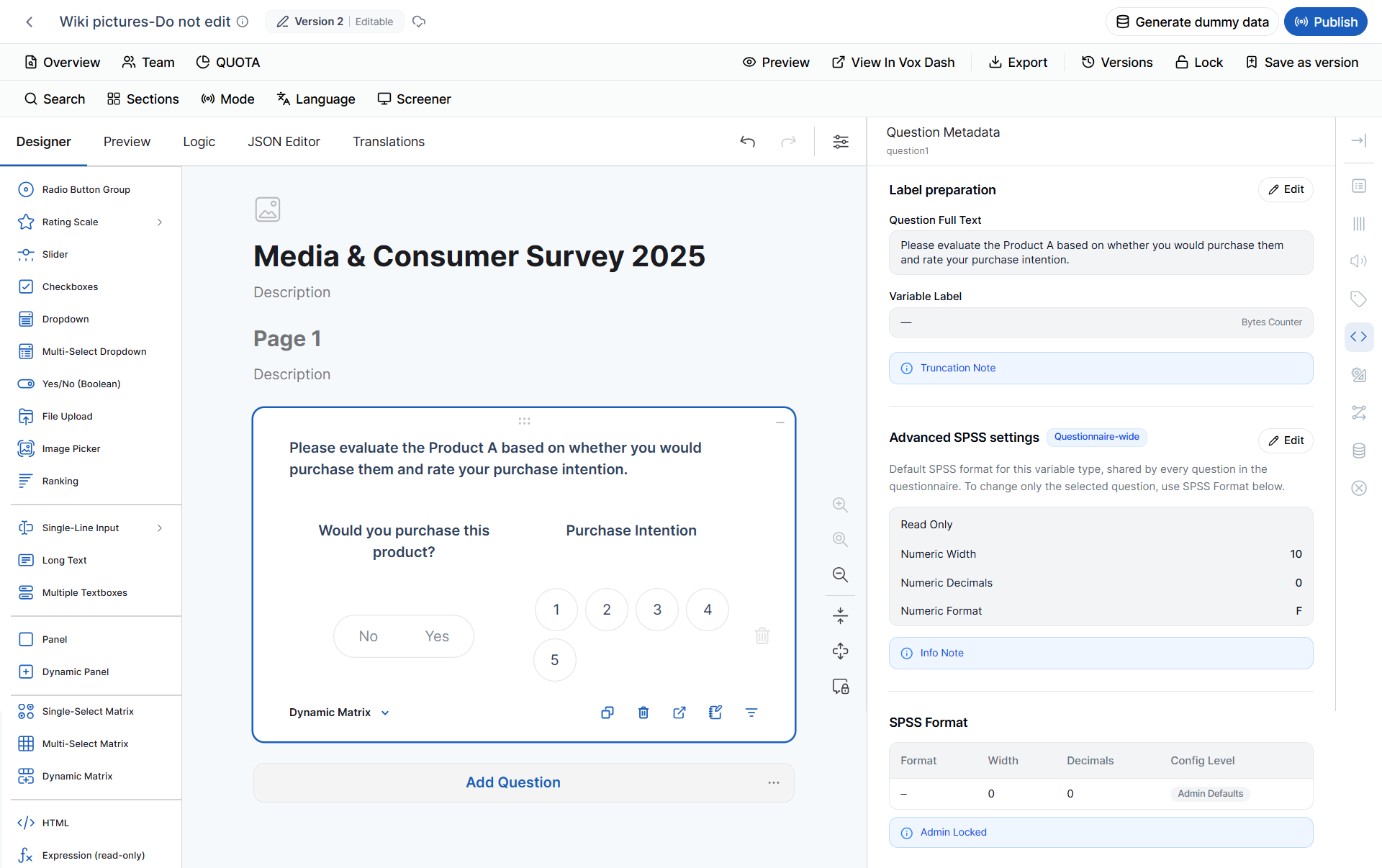Select the code brackets icon in right sidebar
Image resolution: width=1382 pixels, height=868 pixels.
(x=1358, y=337)
